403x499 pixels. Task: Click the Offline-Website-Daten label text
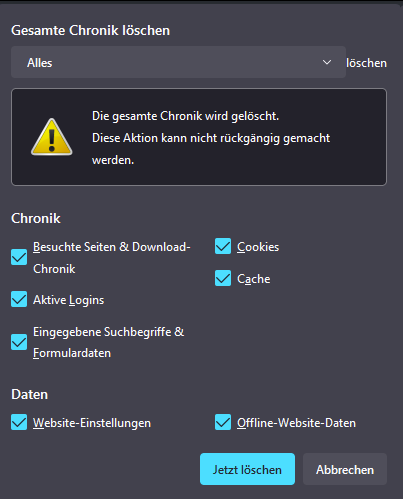coord(296,423)
